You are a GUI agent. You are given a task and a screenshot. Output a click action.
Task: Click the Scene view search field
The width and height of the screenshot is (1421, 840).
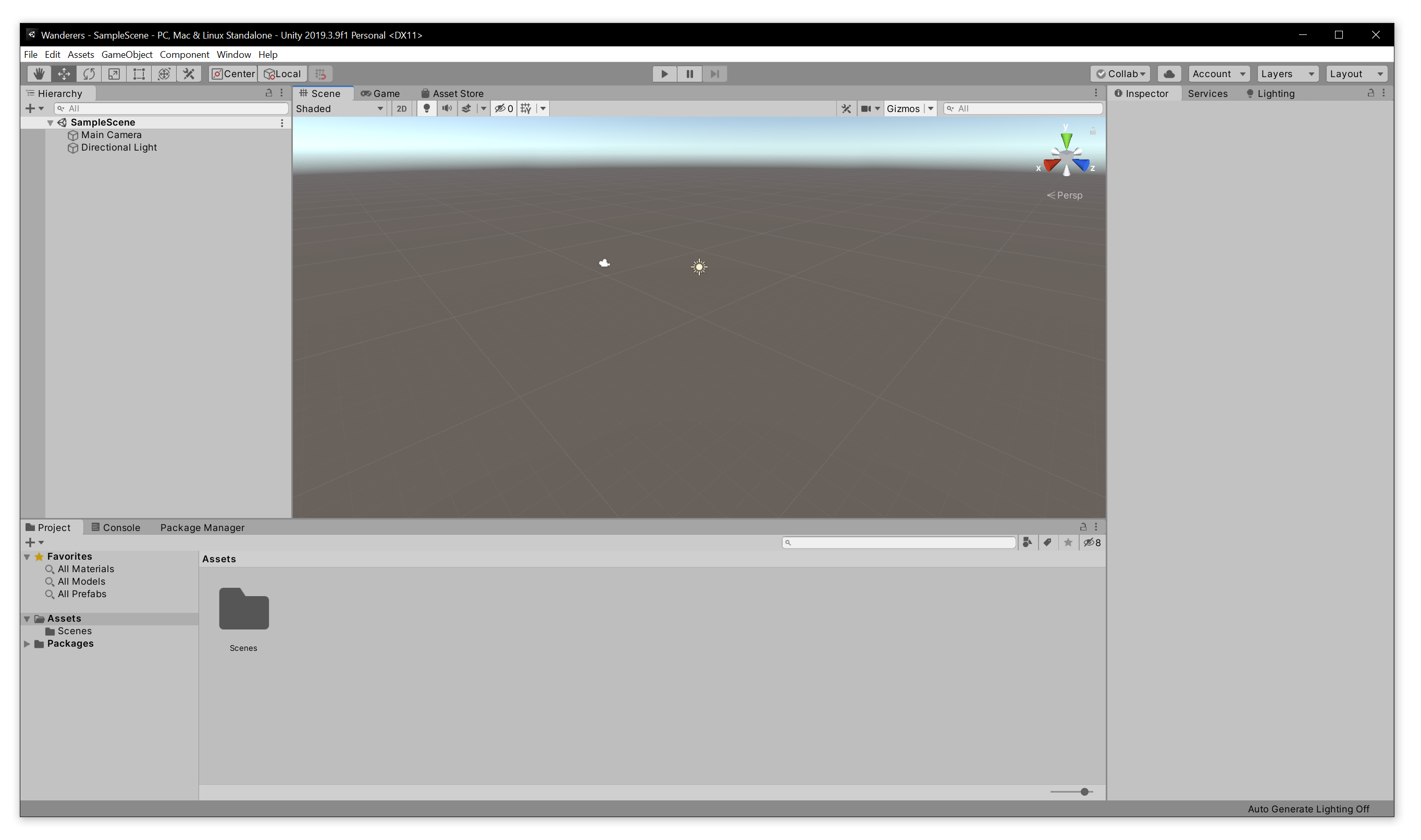point(1024,109)
